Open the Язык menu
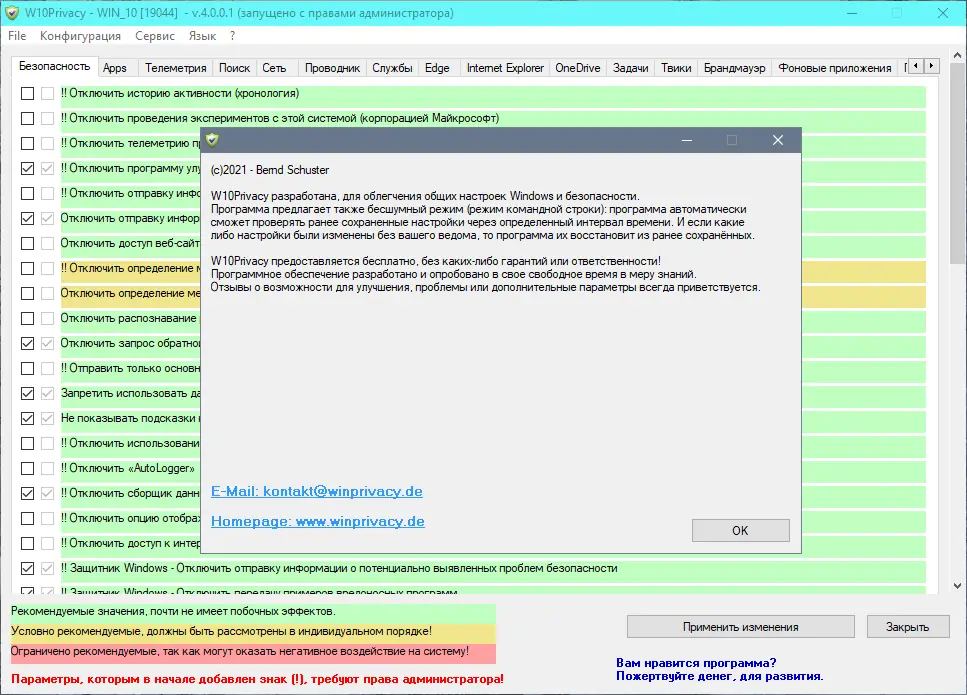The width and height of the screenshot is (967, 695). coord(202,36)
